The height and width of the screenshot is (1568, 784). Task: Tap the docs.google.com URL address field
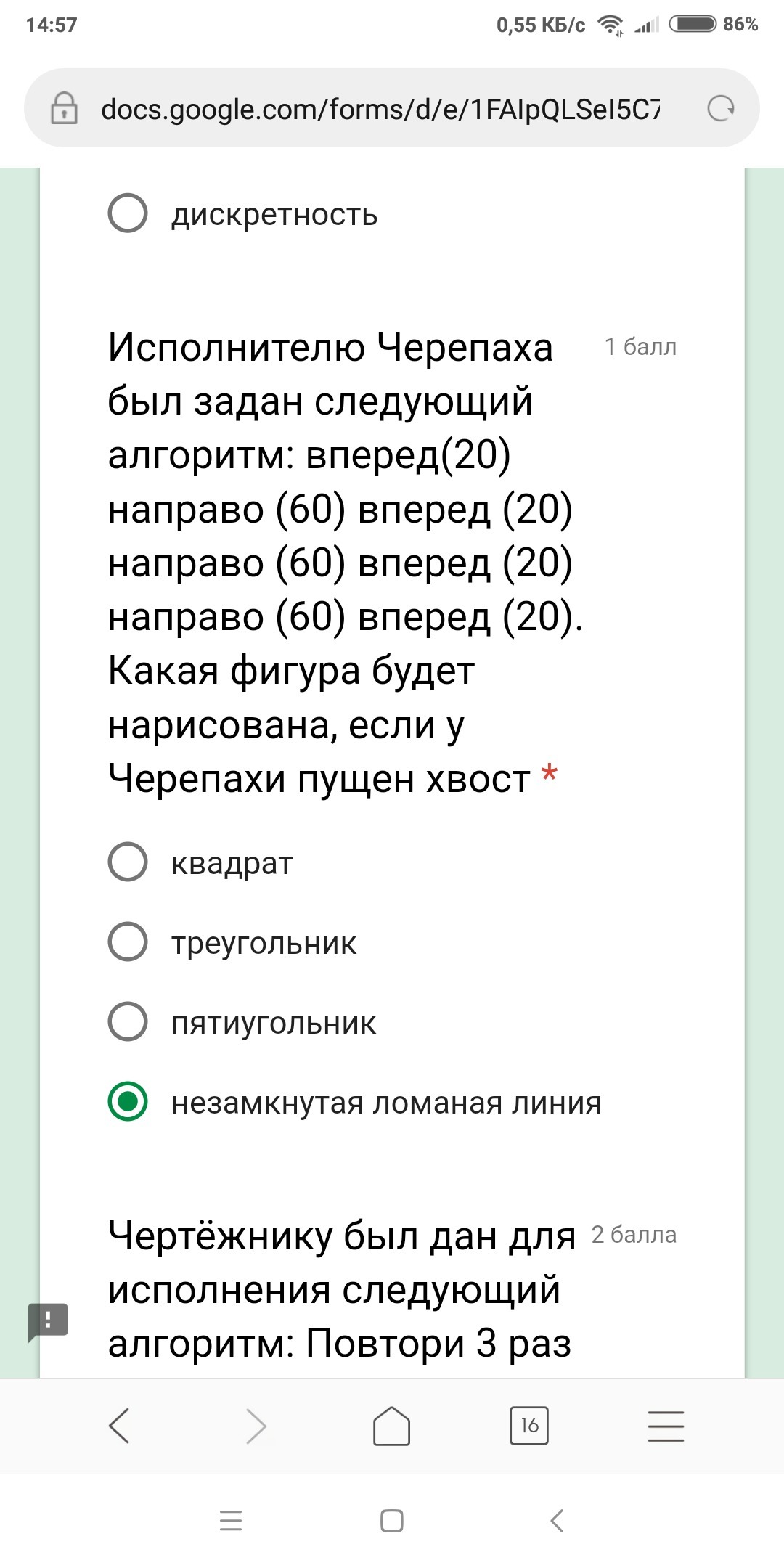click(x=380, y=109)
